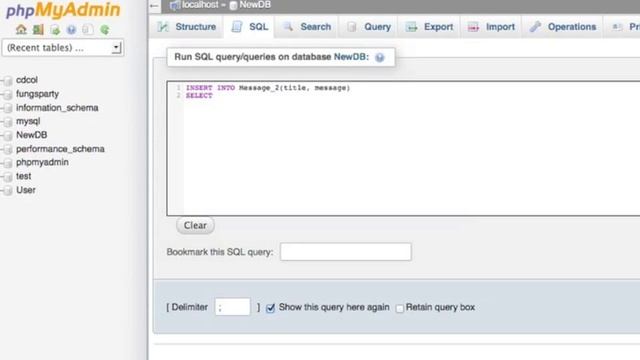This screenshot has height=360, width=640.
Task: Click the information_schema database icon
Action: (x=7, y=108)
